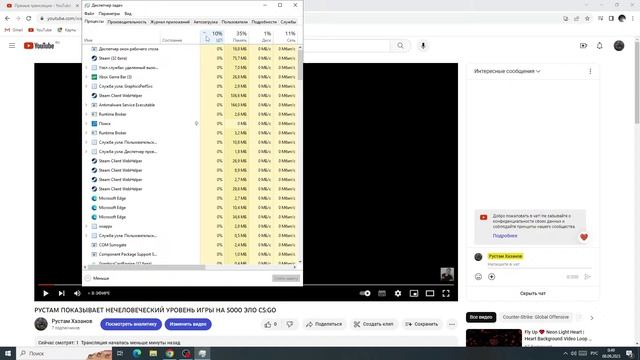Screen dimensions: 640x360
Task: Insert emoji in chat
Action: click(x=478, y=277)
